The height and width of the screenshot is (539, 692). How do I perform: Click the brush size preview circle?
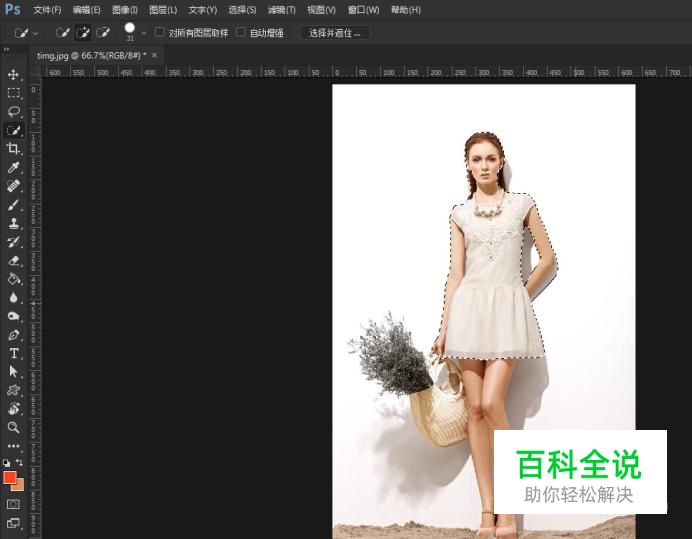tap(129, 28)
